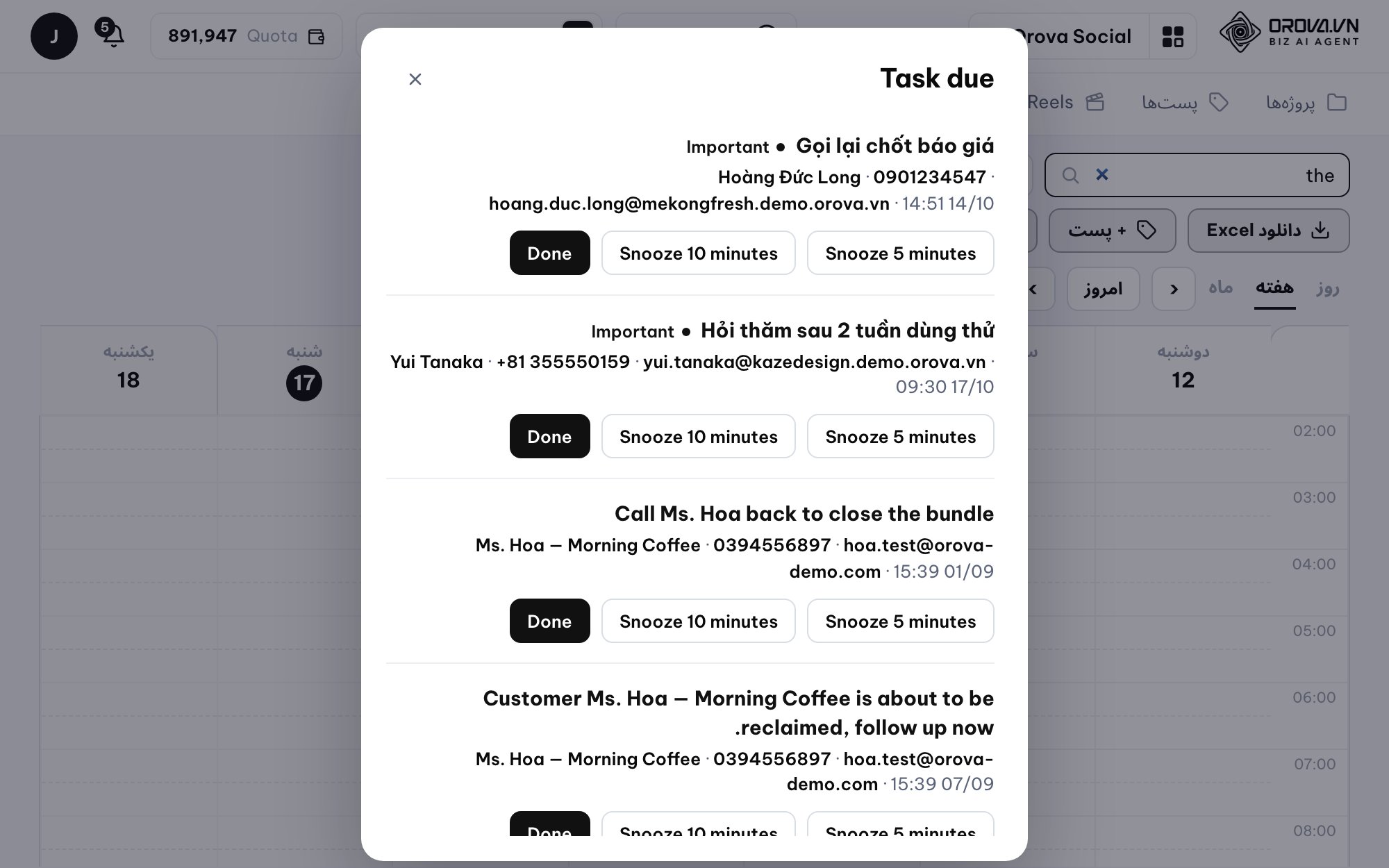Mark 'Hỏi thăm sau 2 tuần' task Done
This screenshot has width=1389, height=868.
click(x=549, y=436)
